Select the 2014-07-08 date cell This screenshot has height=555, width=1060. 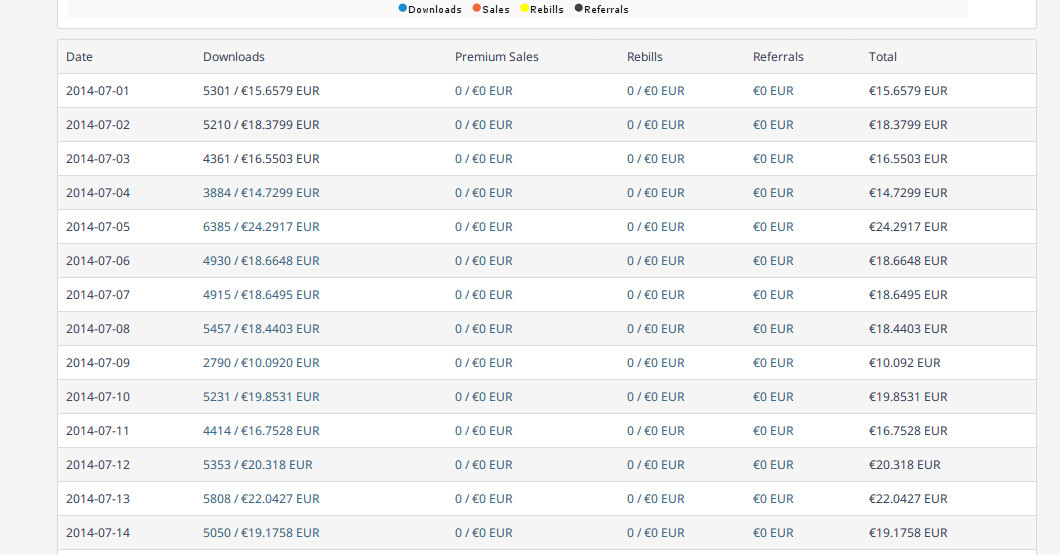[x=98, y=329]
